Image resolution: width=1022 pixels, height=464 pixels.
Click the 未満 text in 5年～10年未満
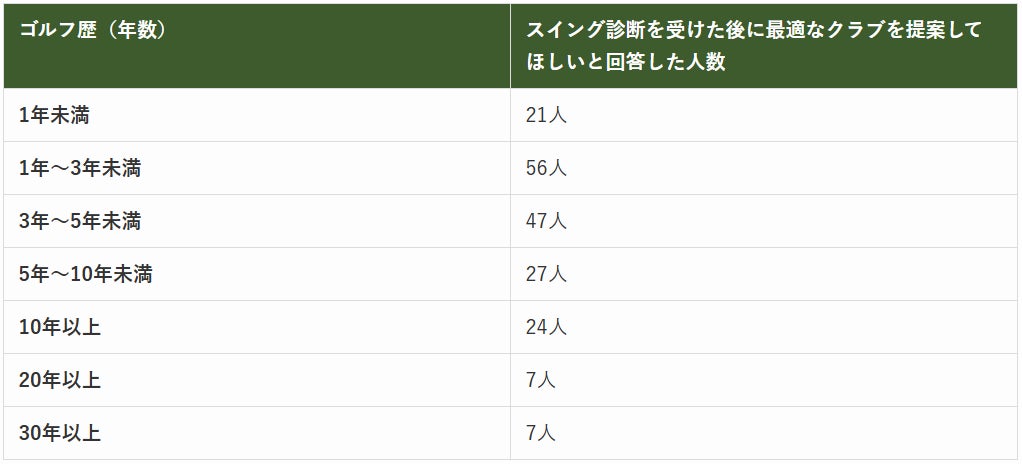[133, 274]
